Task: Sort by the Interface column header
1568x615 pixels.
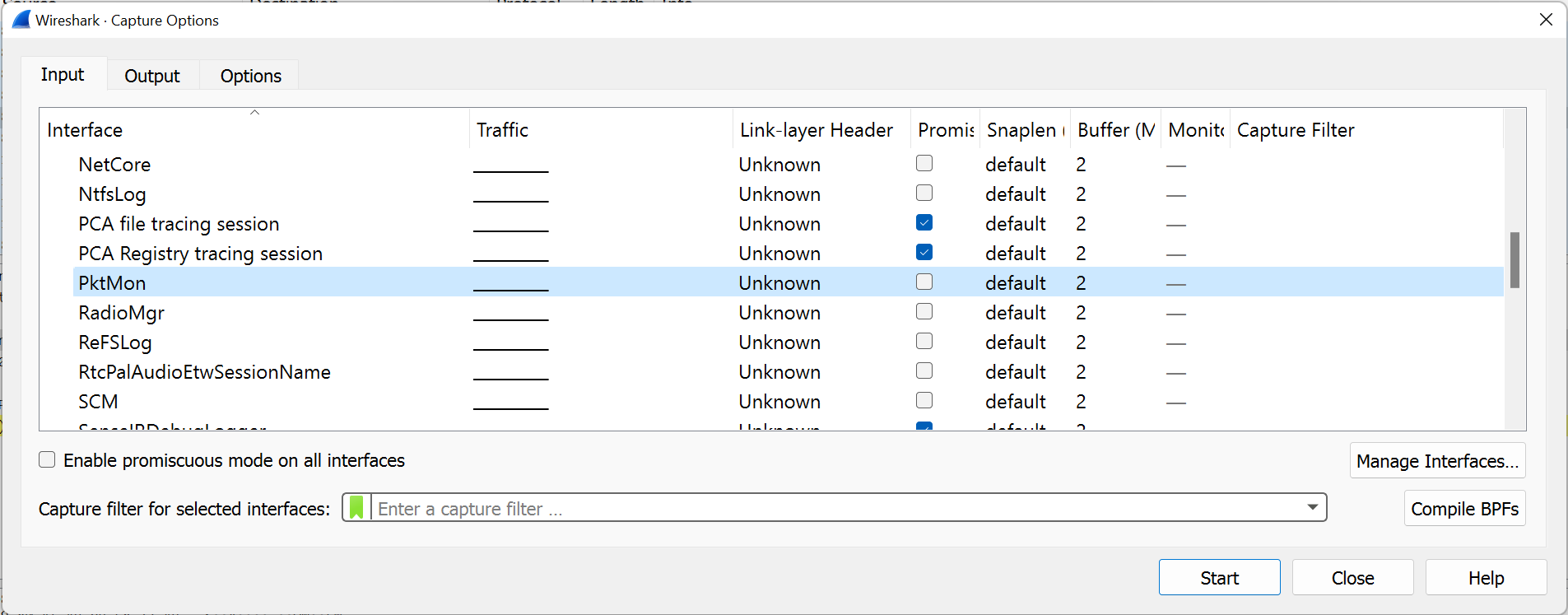Action: [x=254, y=129]
